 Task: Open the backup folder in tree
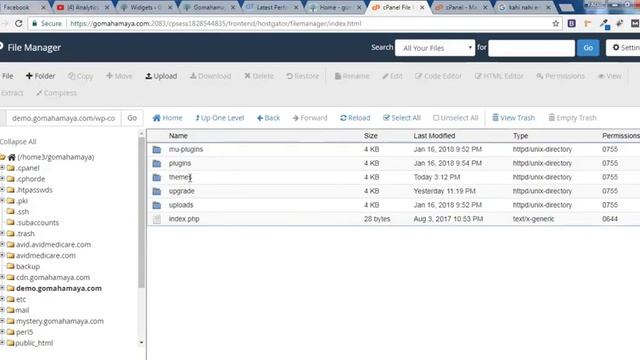(28, 267)
